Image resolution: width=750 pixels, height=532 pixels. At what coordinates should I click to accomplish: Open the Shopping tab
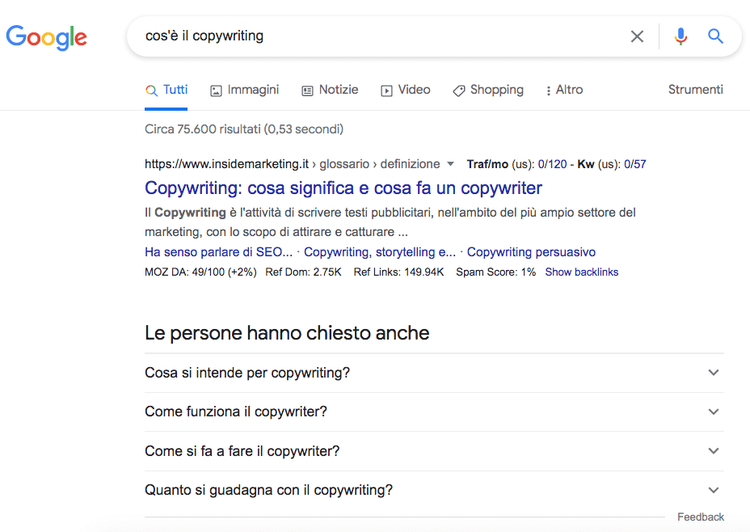coord(488,90)
